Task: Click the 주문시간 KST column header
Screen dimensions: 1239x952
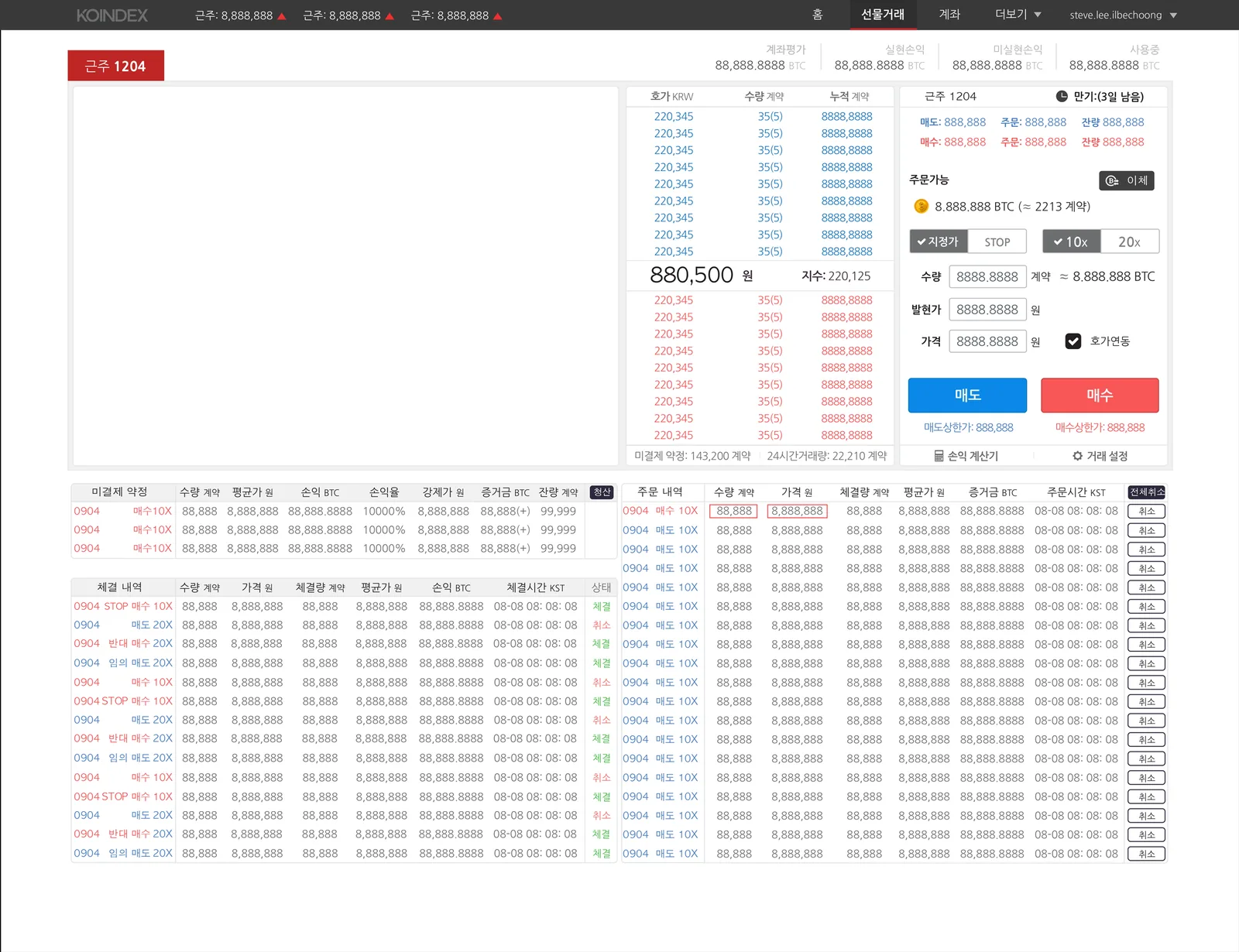Action: click(x=1076, y=492)
